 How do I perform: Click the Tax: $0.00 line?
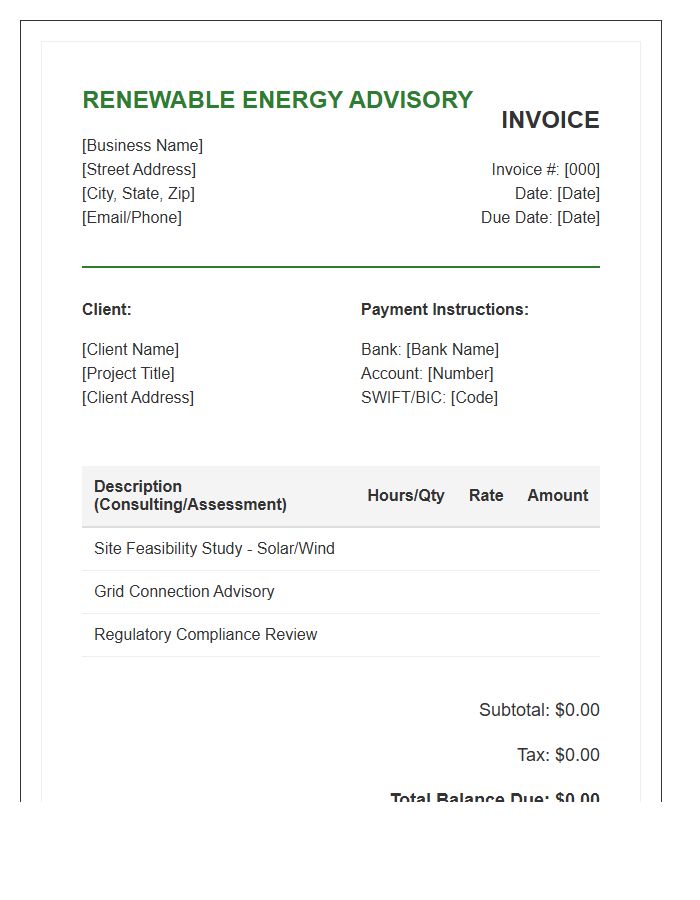click(x=558, y=755)
